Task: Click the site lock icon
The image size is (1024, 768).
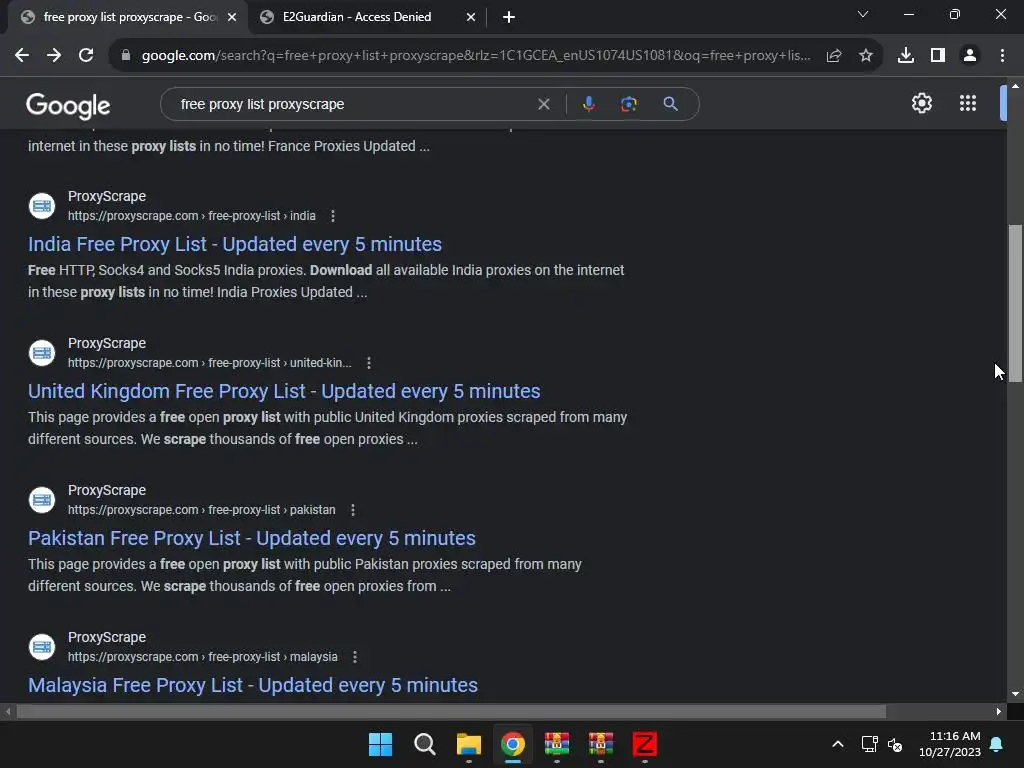Action: tap(126, 56)
